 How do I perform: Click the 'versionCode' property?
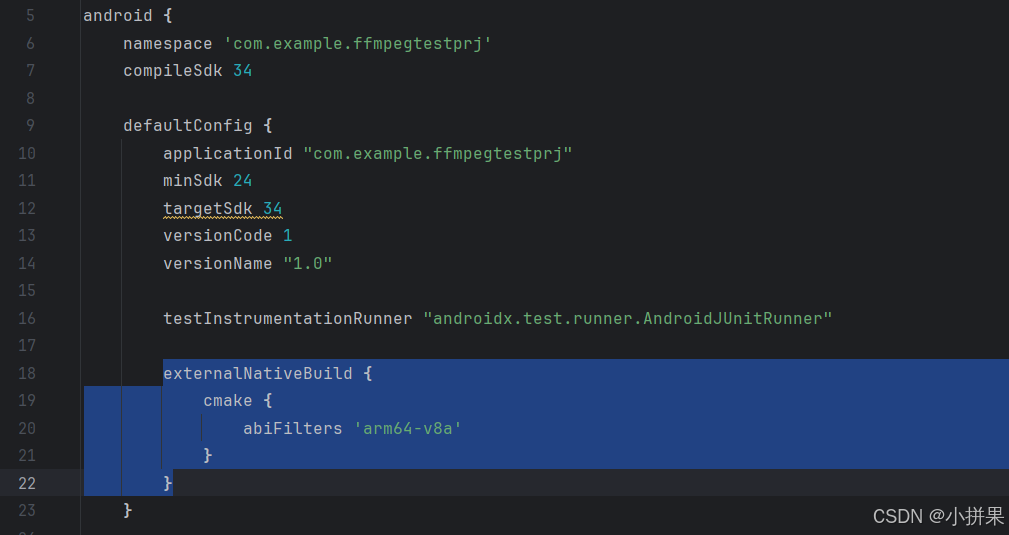pyautogui.click(x=218, y=236)
